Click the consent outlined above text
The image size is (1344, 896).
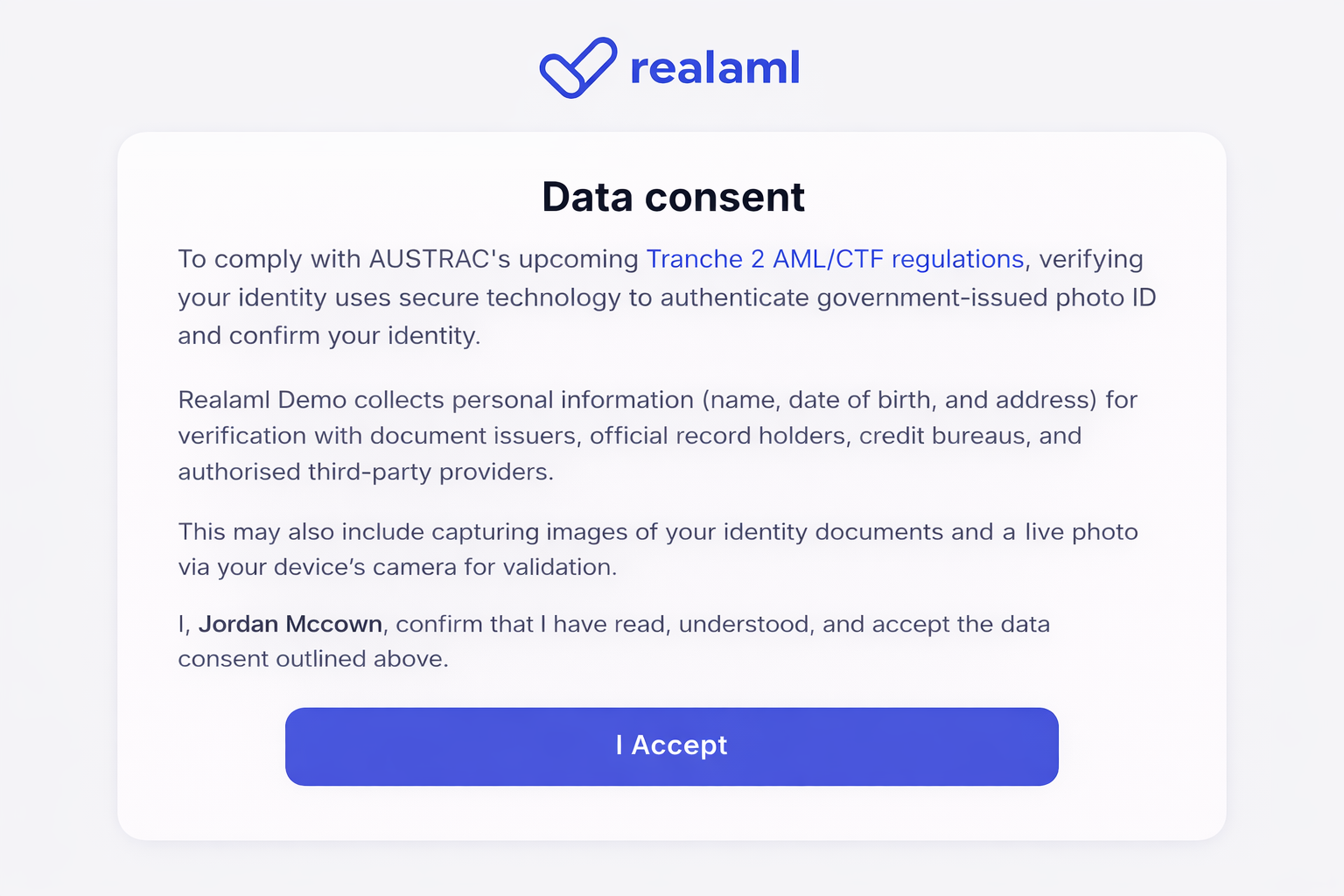(313, 659)
